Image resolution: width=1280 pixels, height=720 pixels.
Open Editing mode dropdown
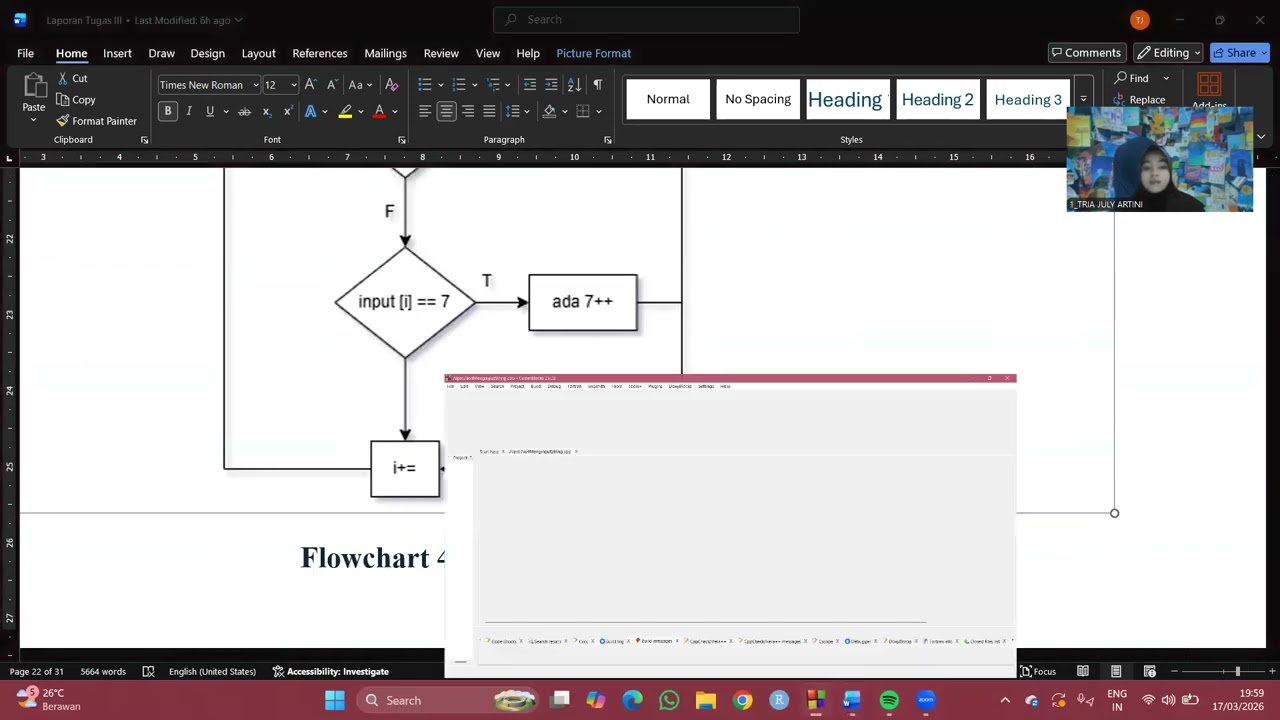(1168, 53)
